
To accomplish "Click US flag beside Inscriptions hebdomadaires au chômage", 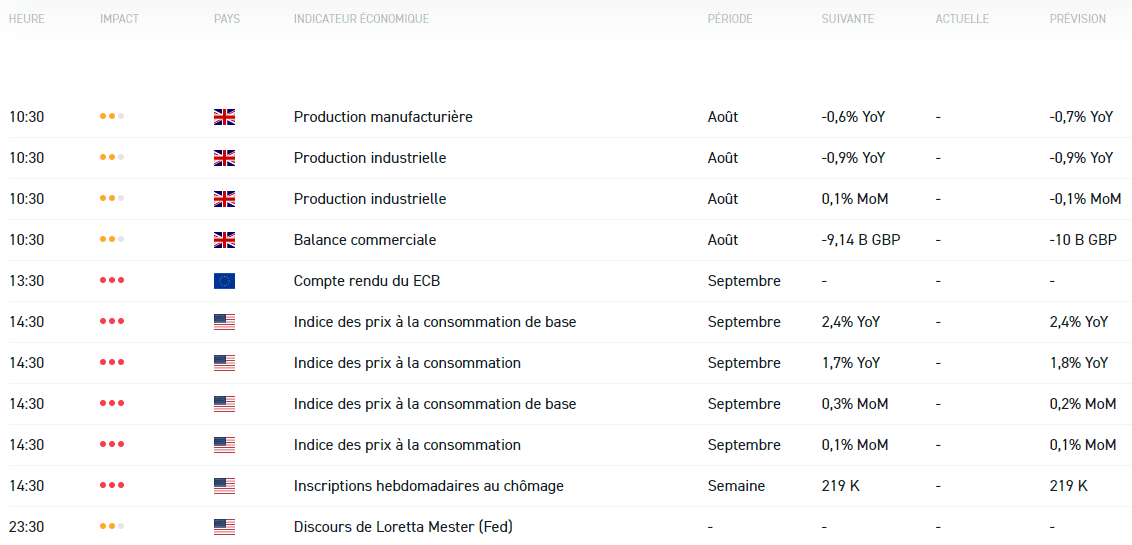I will 224,486.
